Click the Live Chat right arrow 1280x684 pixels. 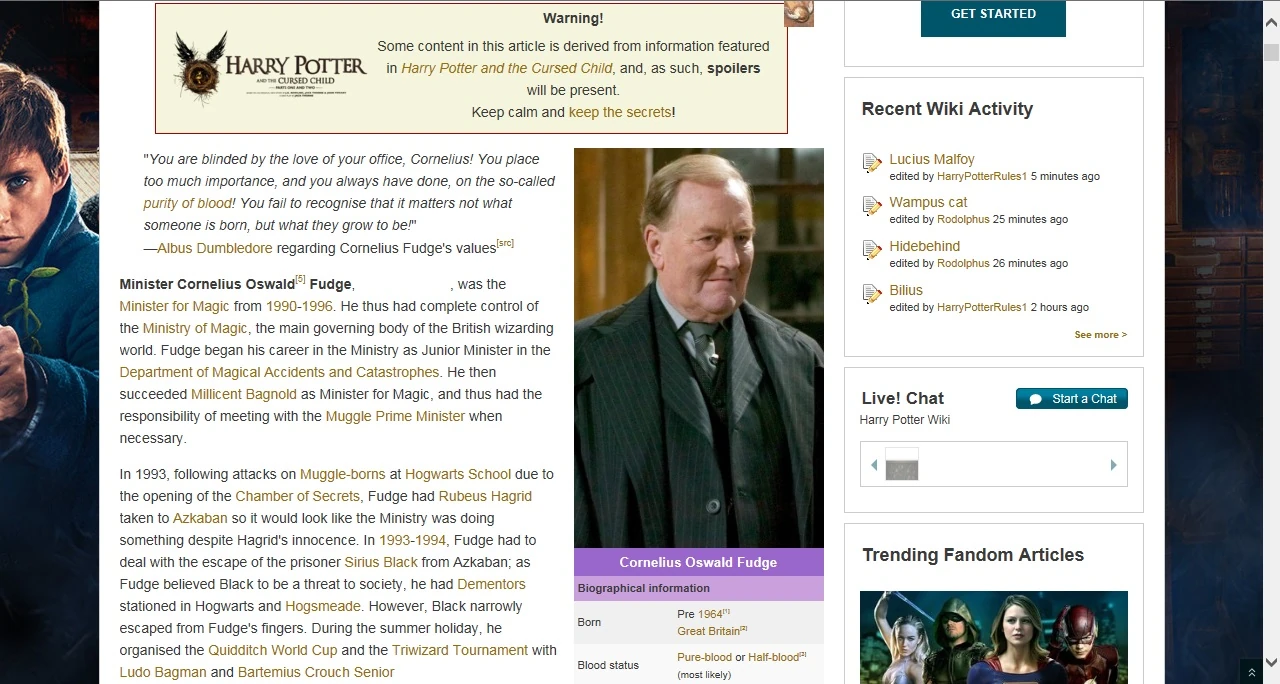(1114, 465)
